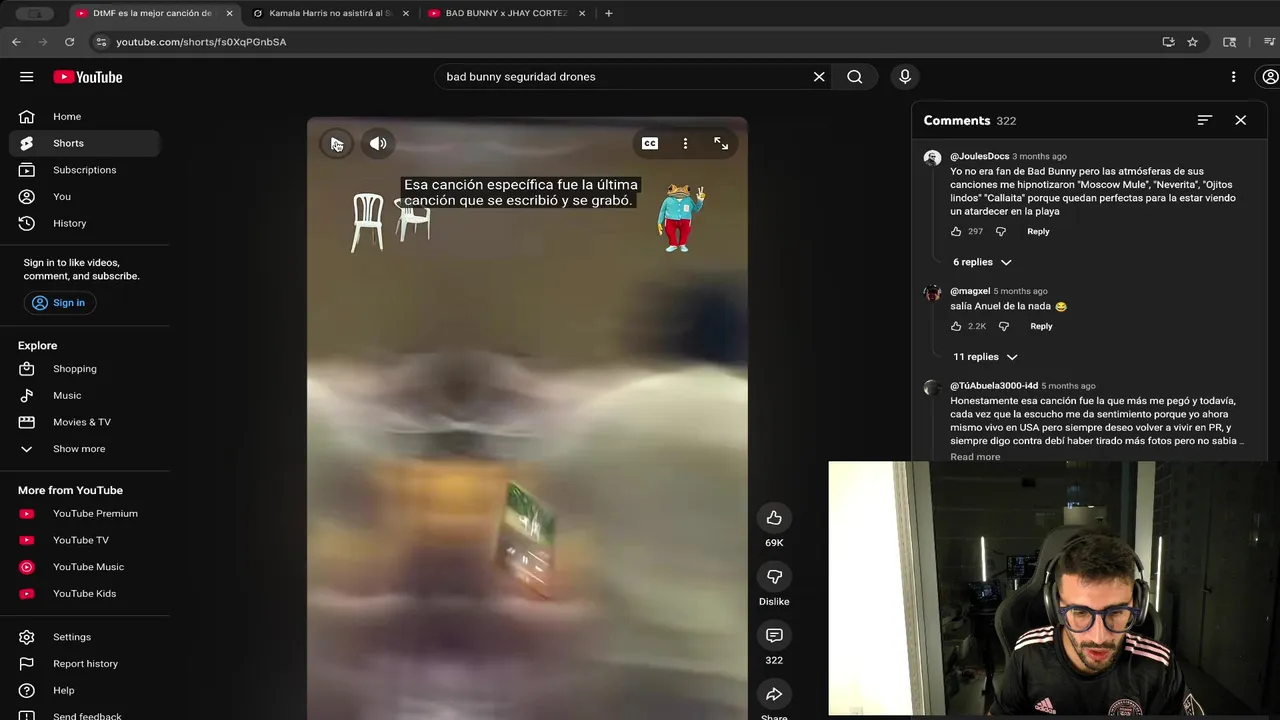Dislike the @magxel comment

coord(1004,327)
